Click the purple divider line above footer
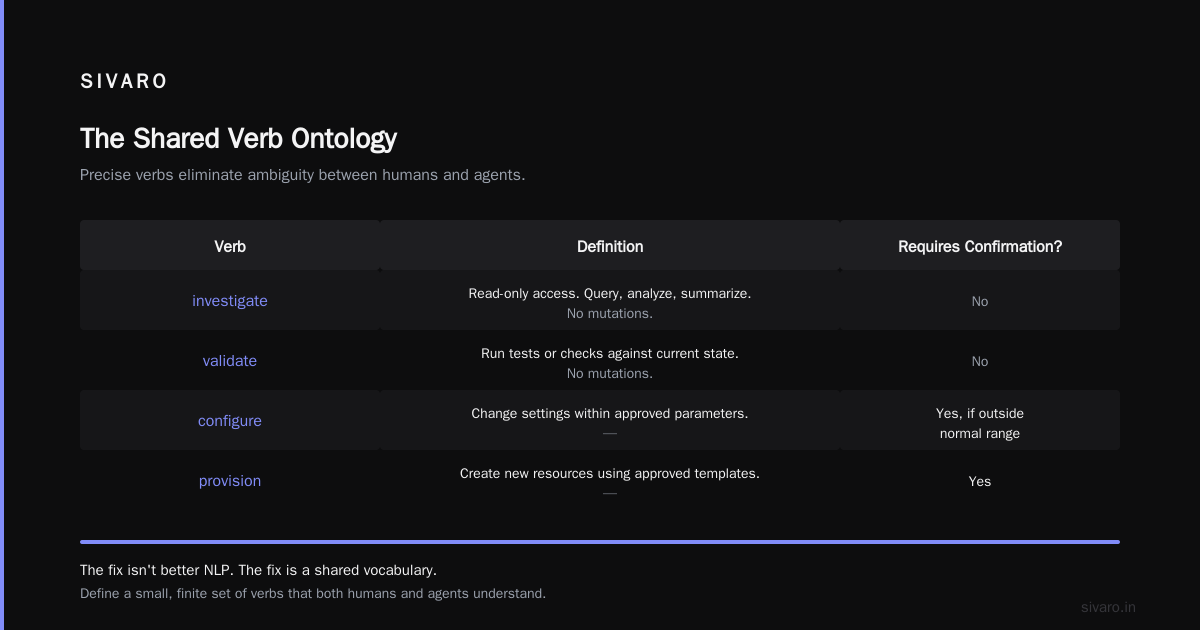The width and height of the screenshot is (1200, 630). (600, 542)
